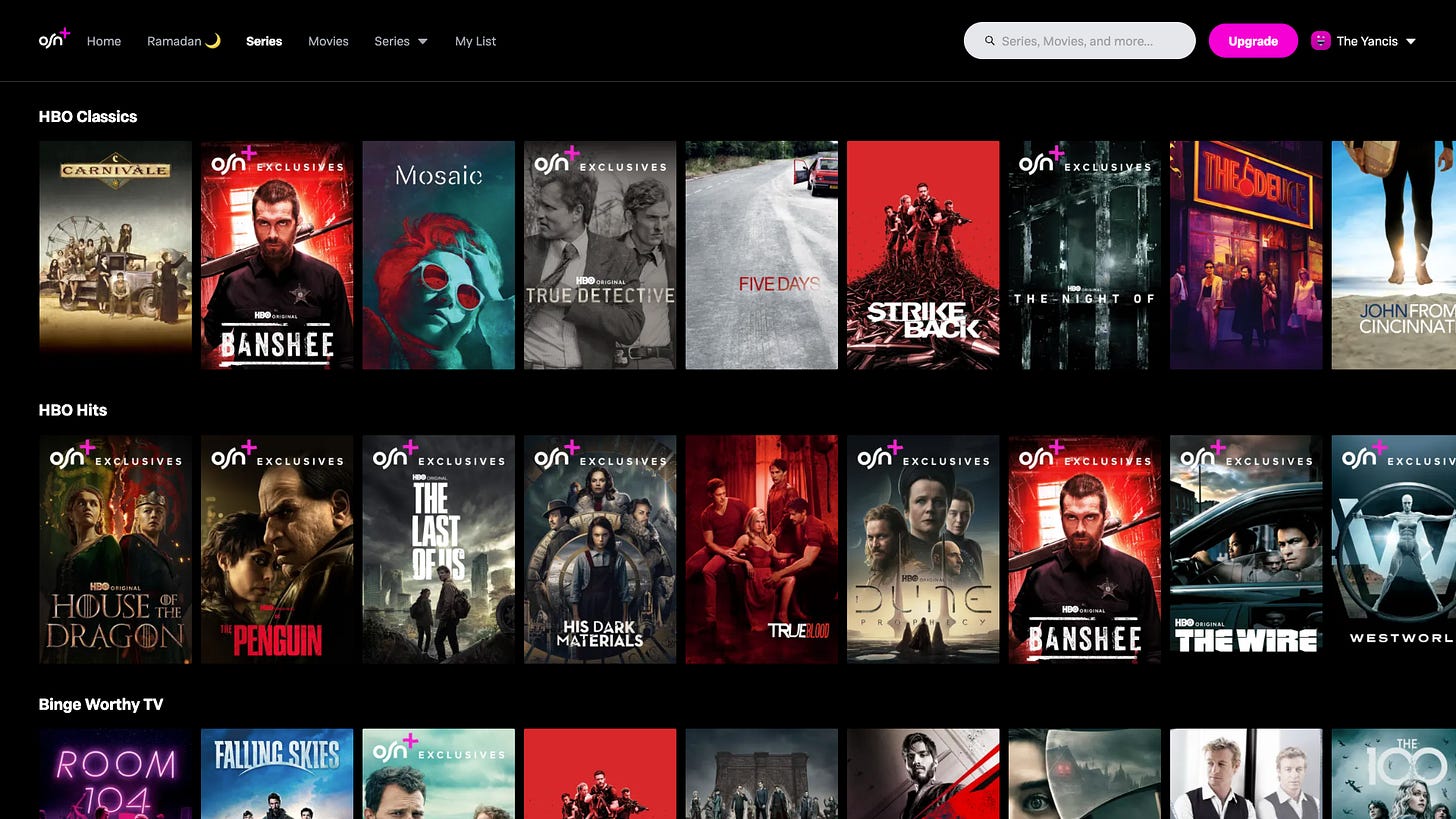Open Banshee in HBO Hits

point(1085,549)
